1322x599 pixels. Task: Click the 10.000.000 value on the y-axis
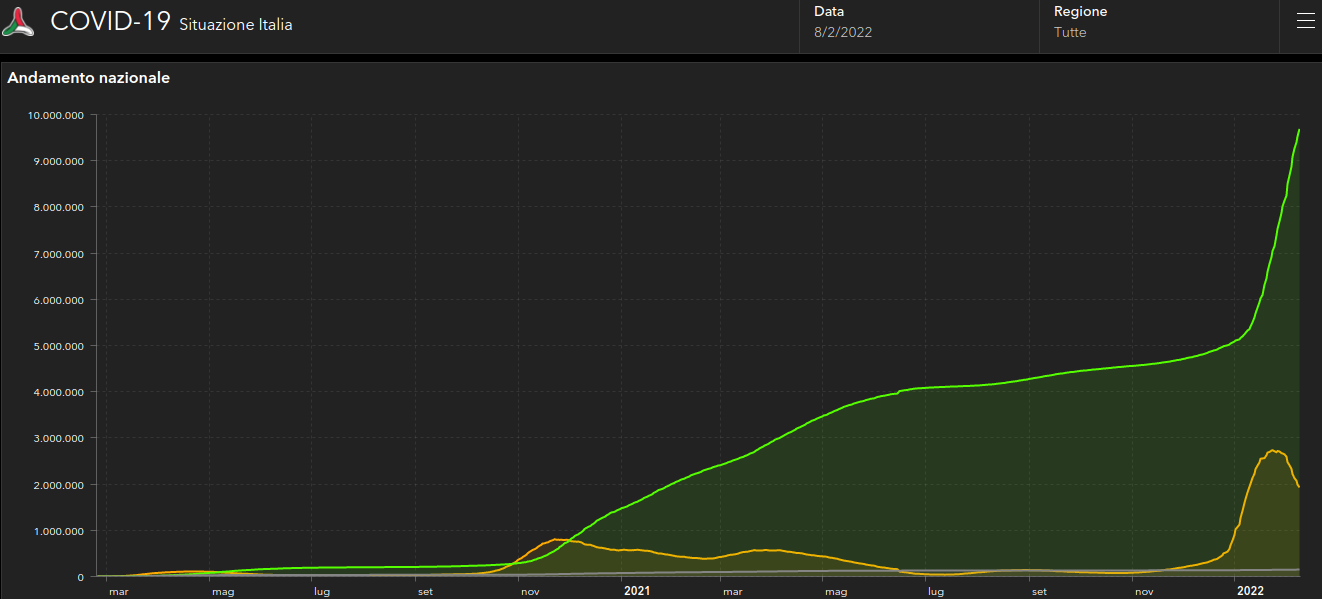tap(55, 115)
